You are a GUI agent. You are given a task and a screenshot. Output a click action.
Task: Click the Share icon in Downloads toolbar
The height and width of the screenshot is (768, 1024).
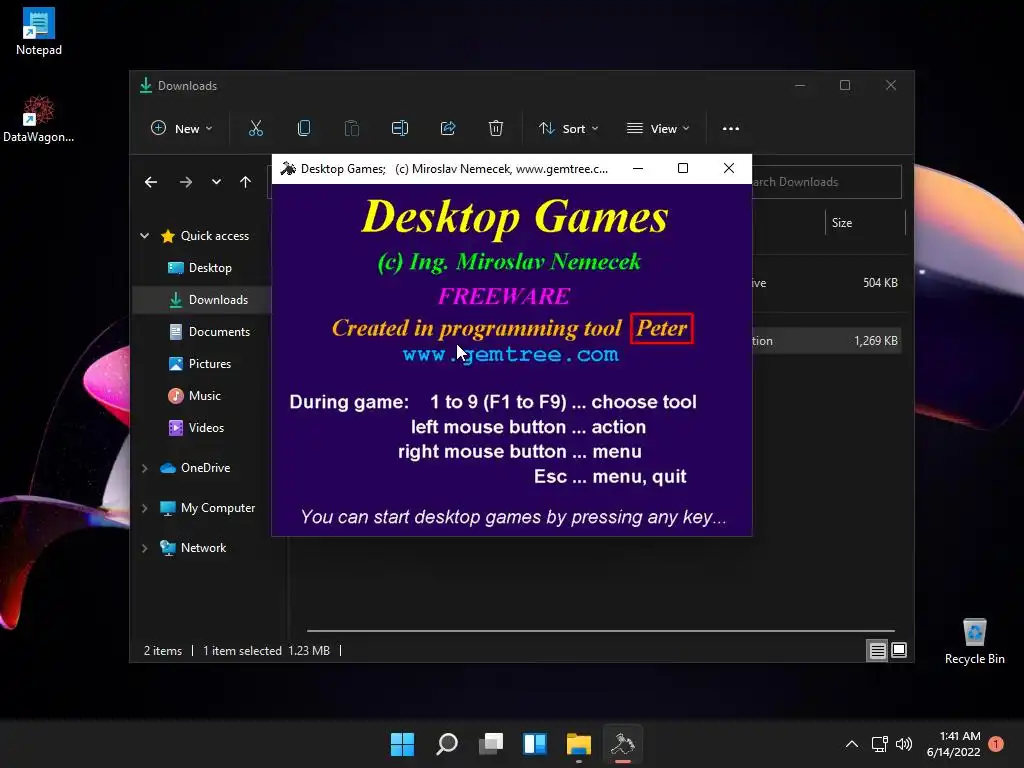coord(448,129)
